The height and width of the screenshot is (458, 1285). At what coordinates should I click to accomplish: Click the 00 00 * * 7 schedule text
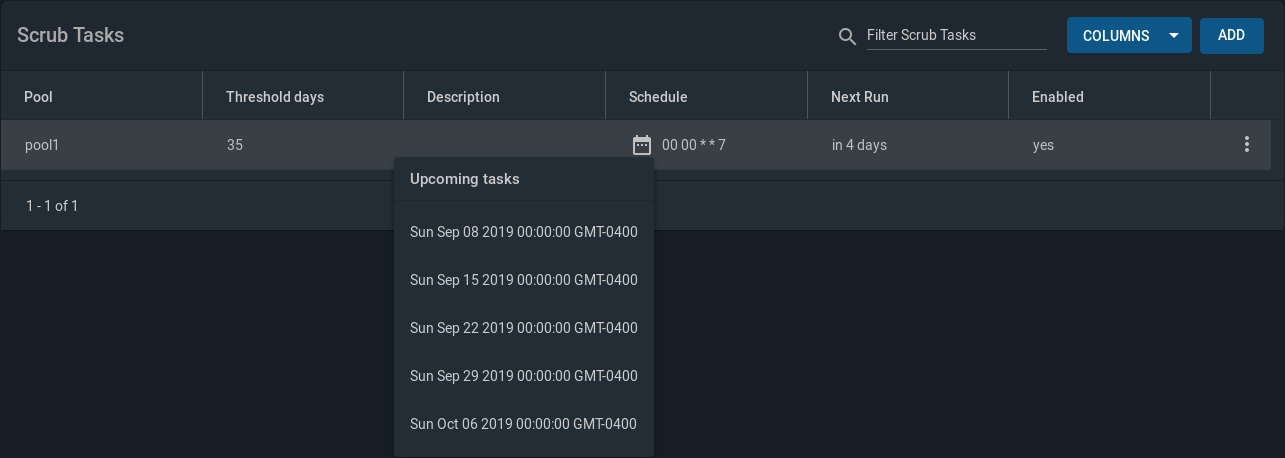click(x=694, y=145)
